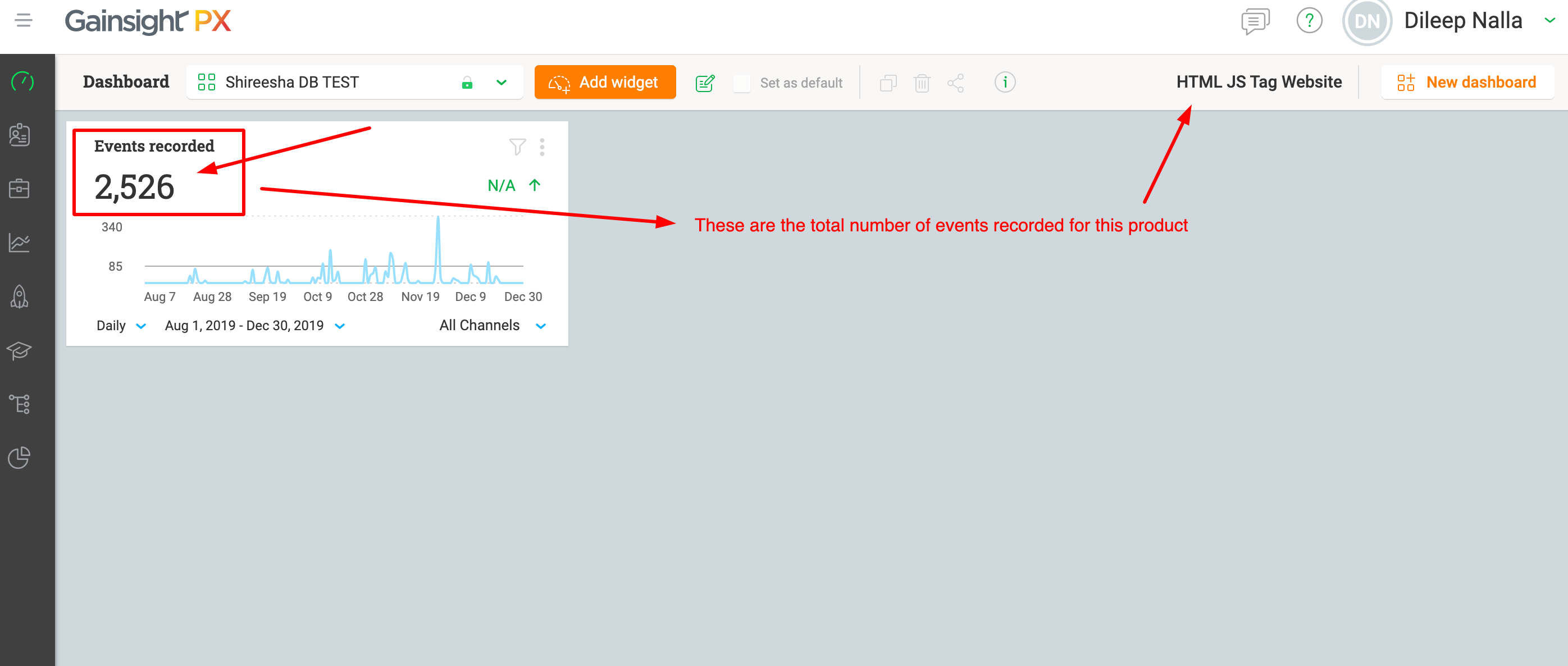Click the Add widget button

605,82
